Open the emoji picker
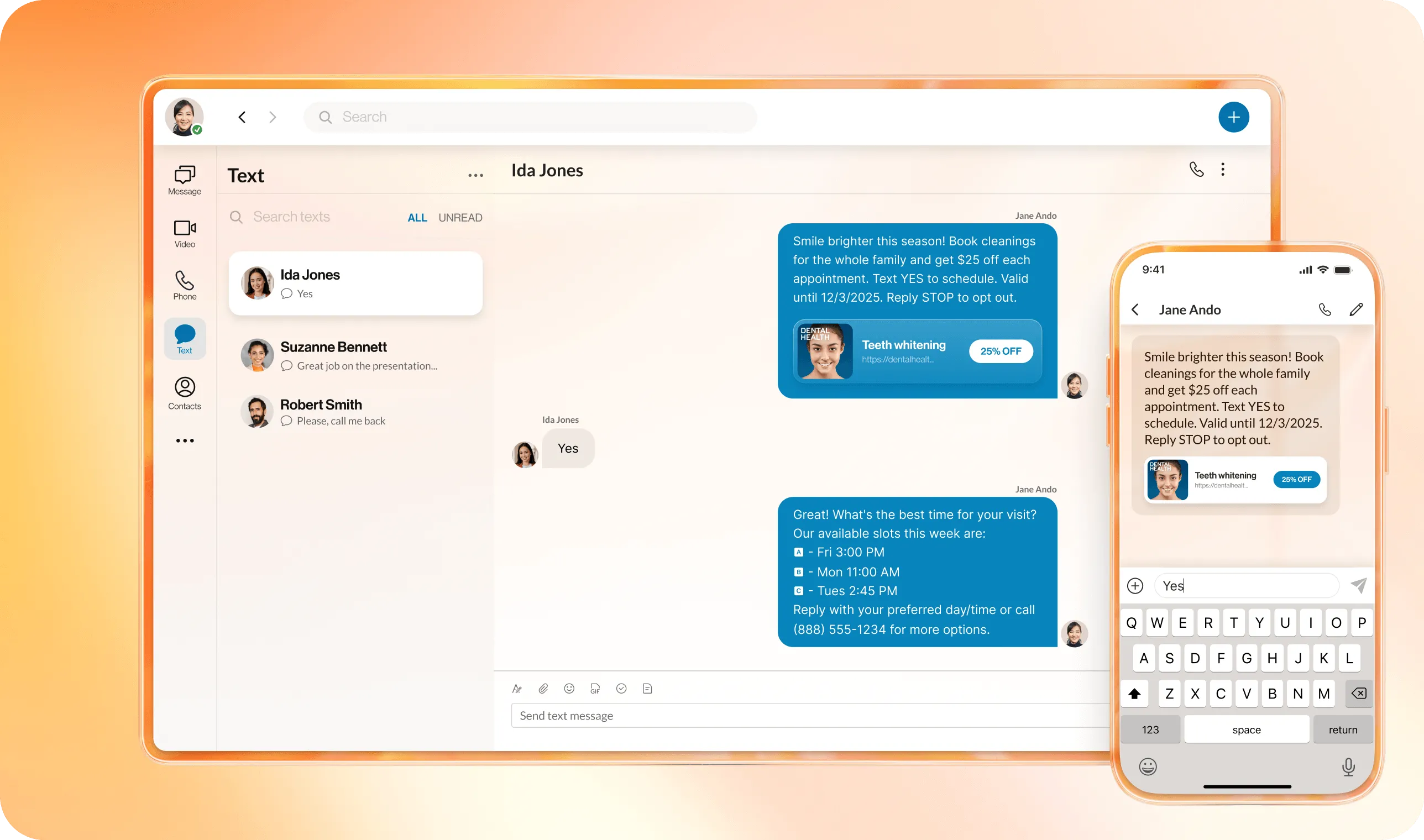Screen dimensions: 1424x840 [569, 688]
